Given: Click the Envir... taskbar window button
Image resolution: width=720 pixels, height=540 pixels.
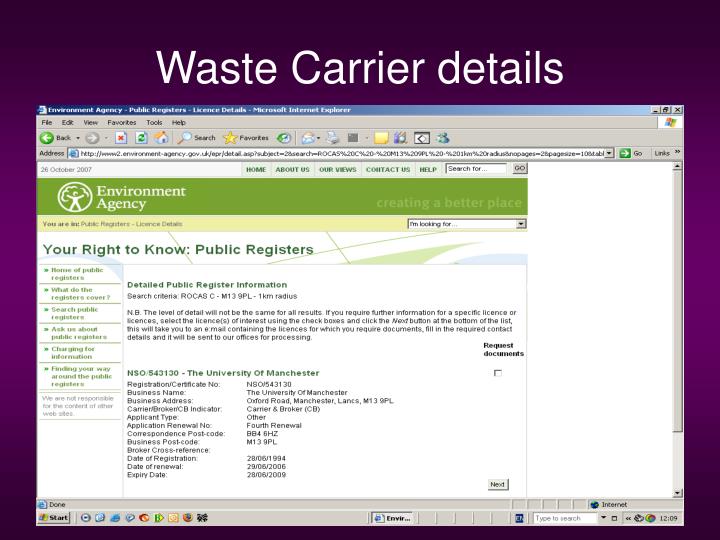Looking at the screenshot, I should tap(393, 518).
